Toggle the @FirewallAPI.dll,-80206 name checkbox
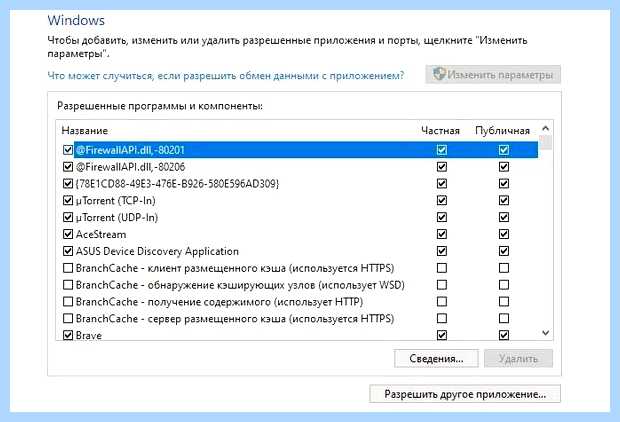Screen dimensions: 620x422 tap(68, 167)
